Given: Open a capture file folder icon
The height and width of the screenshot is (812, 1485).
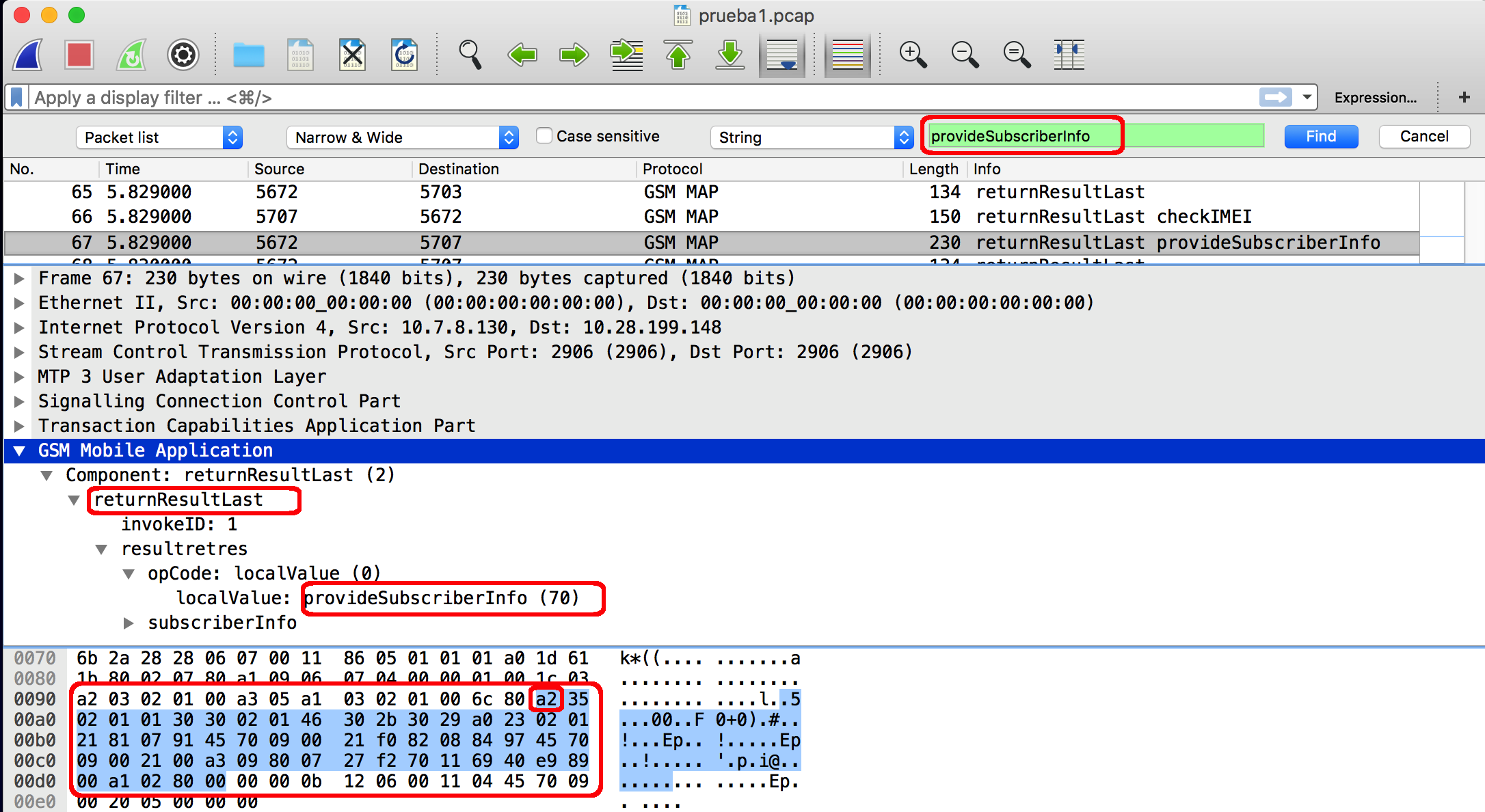Looking at the screenshot, I should [x=249, y=55].
